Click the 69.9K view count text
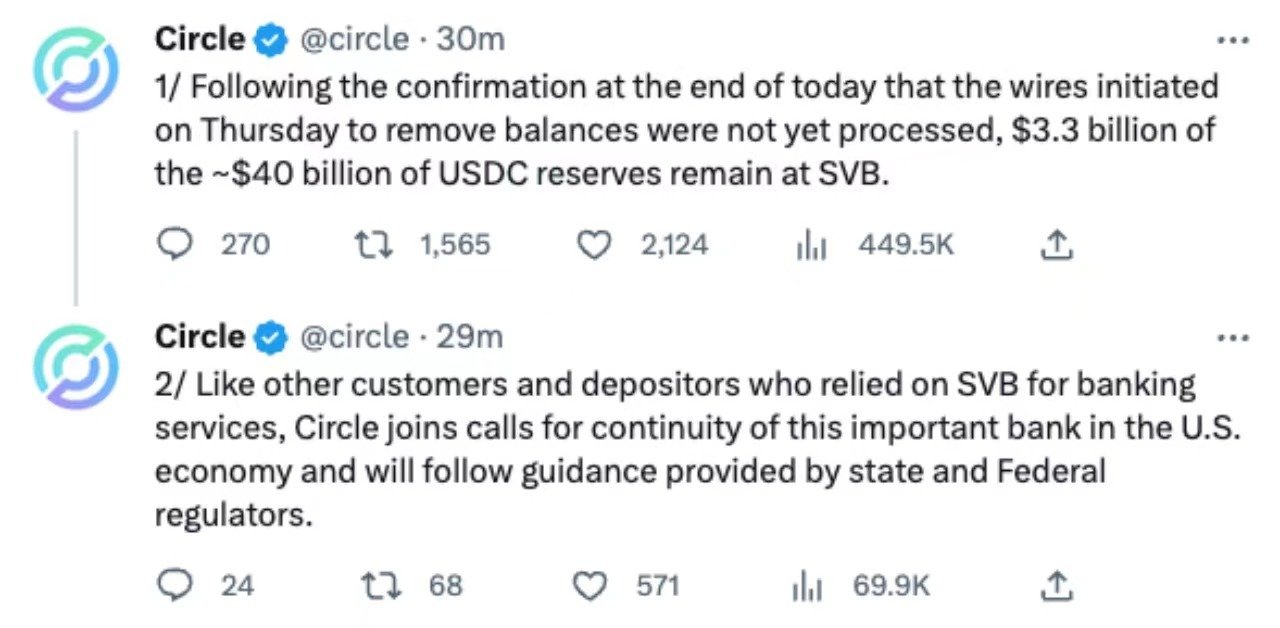 coord(890,586)
